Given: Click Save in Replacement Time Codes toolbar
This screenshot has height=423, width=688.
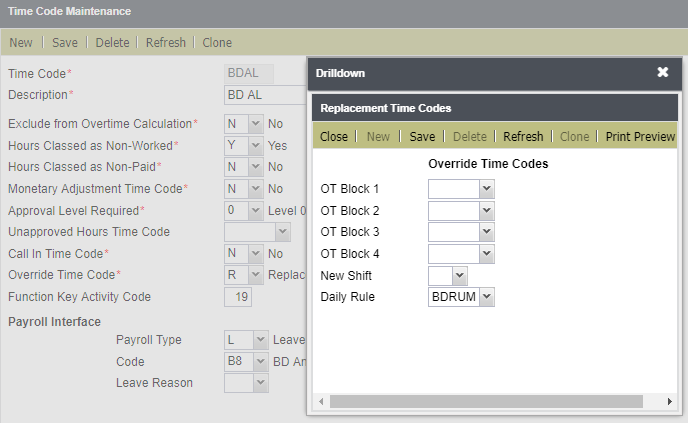Looking at the screenshot, I should [422, 136].
